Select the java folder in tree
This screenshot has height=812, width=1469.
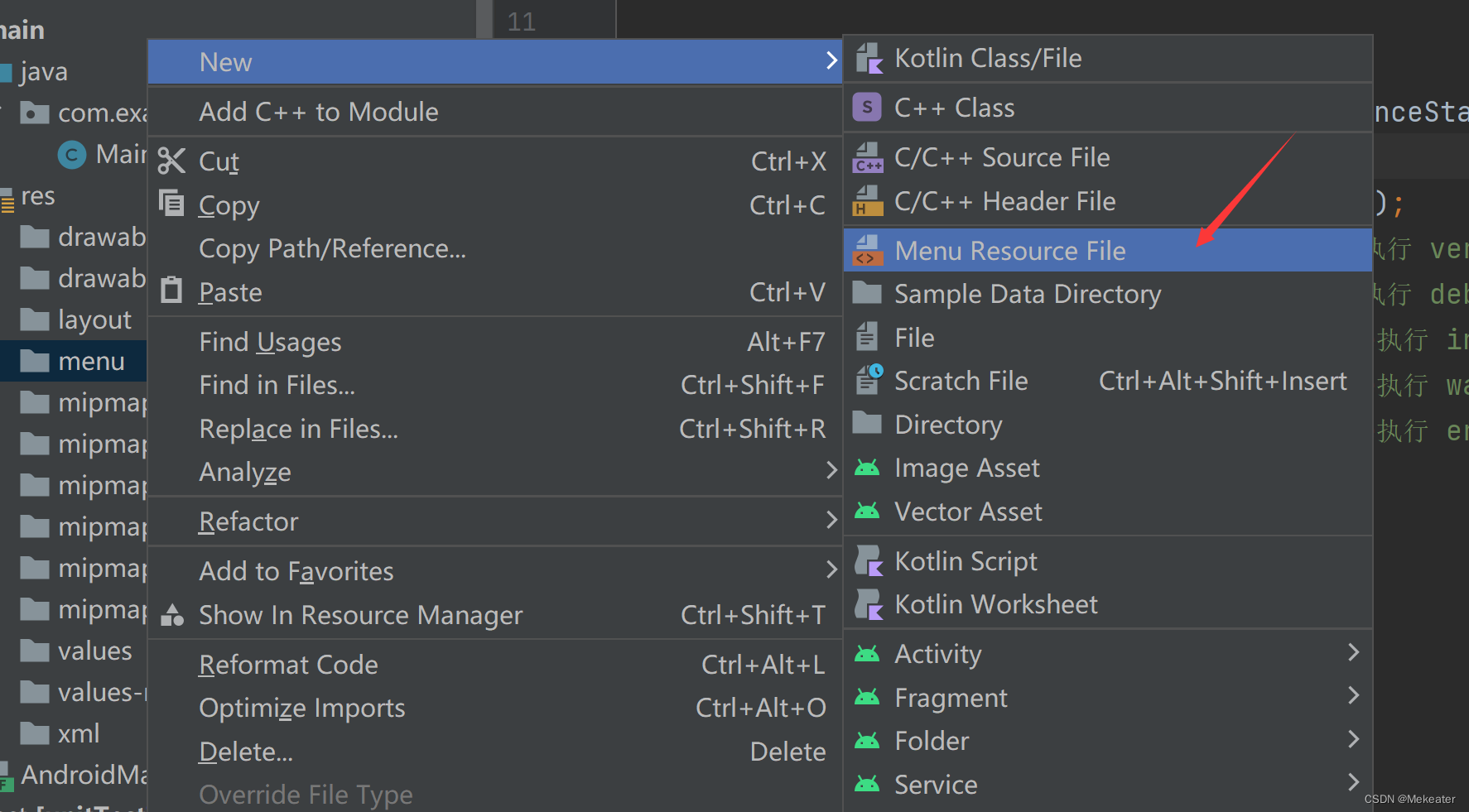(x=43, y=72)
